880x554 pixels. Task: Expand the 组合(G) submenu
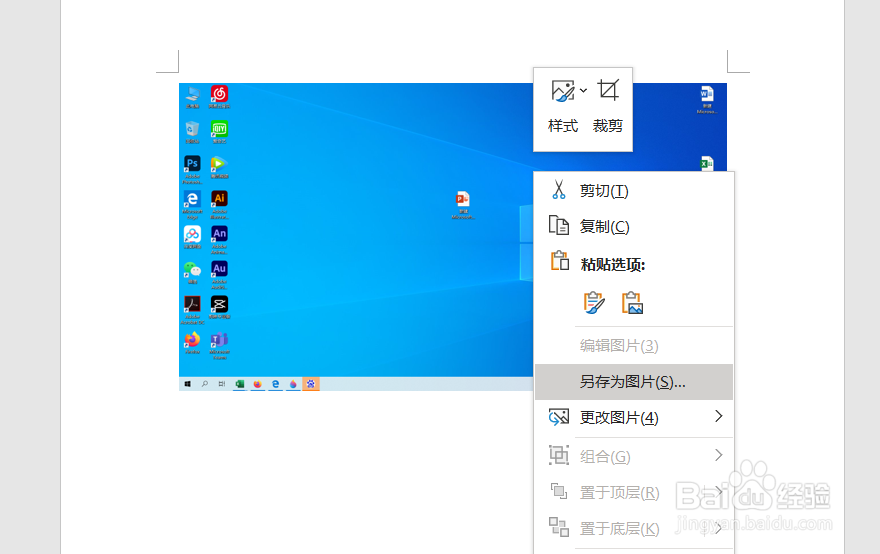[x=634, y=456]
